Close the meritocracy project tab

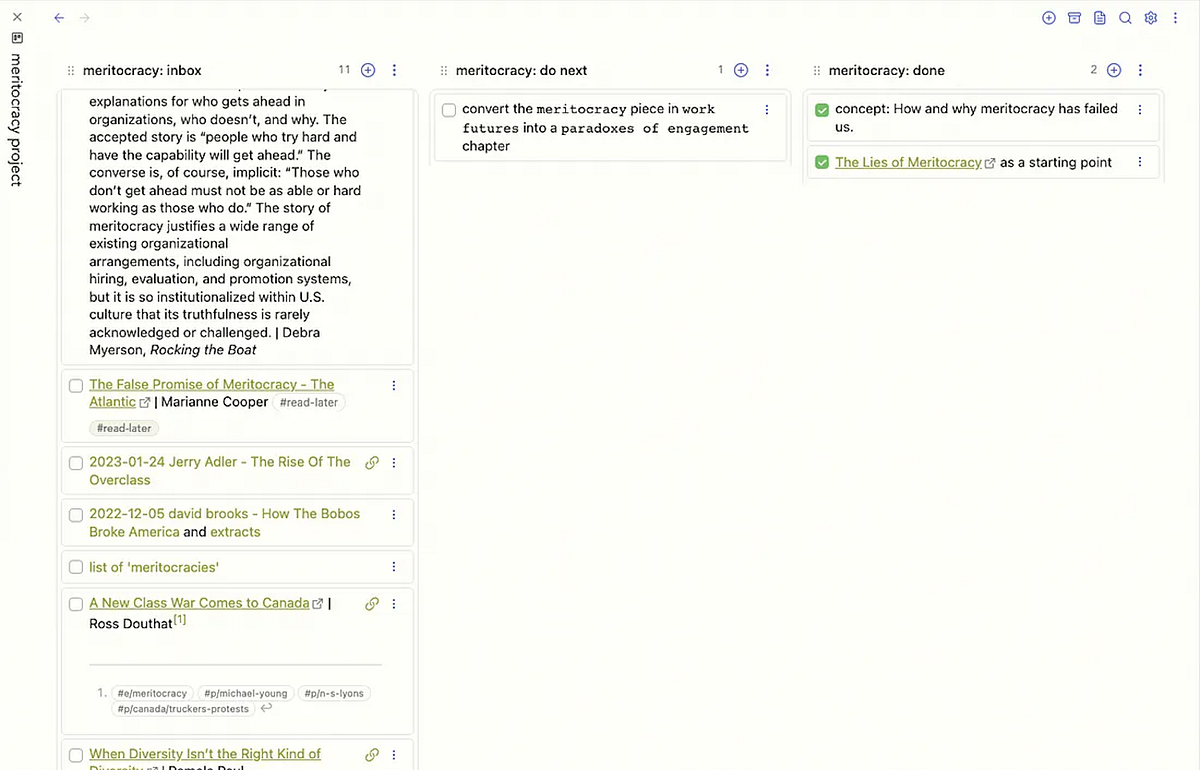[x=17, y=17]
